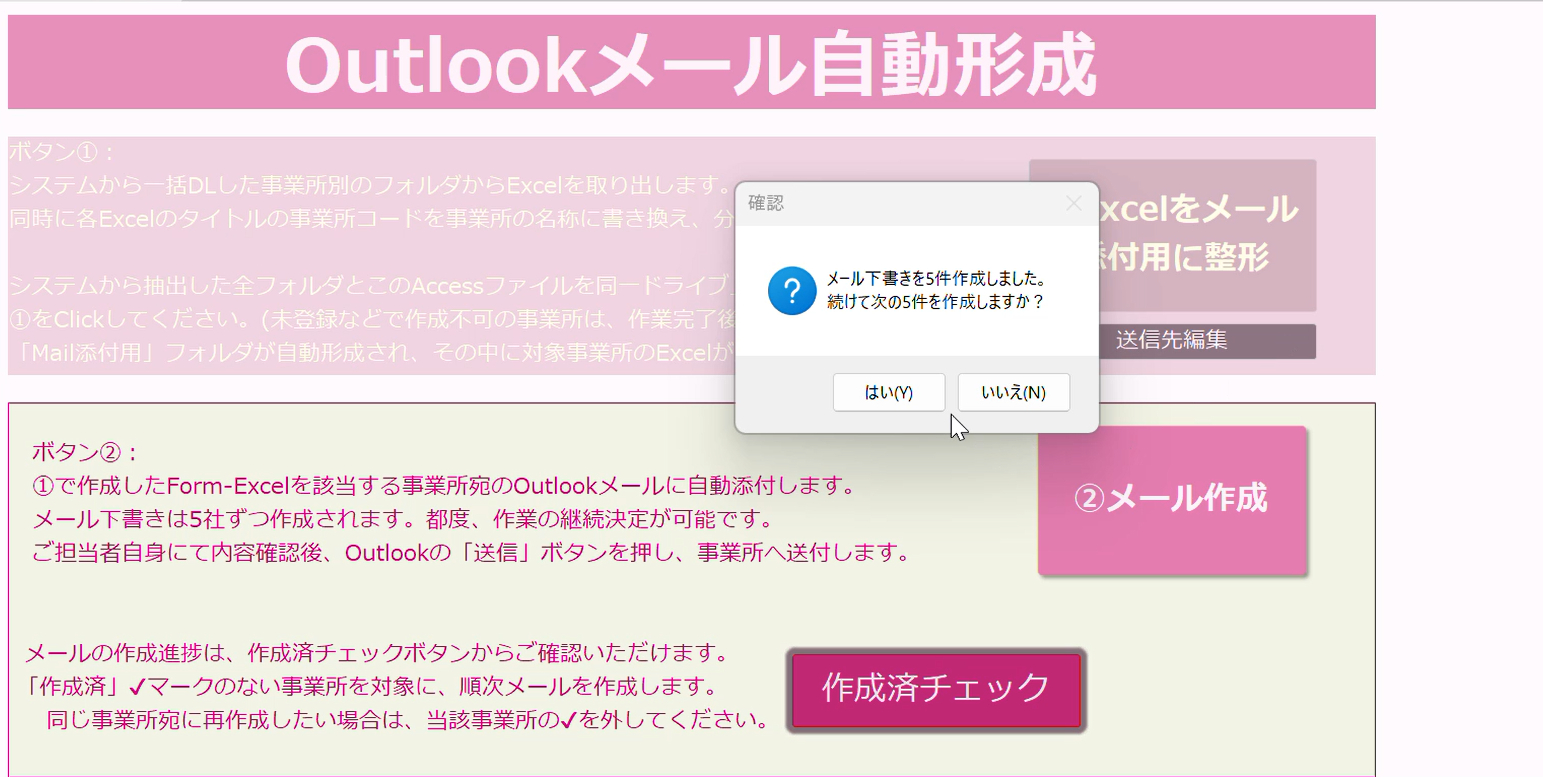
Task: Click the メール下書きは5社ずつ作成されます text line
Action: [x=405, y=520]
